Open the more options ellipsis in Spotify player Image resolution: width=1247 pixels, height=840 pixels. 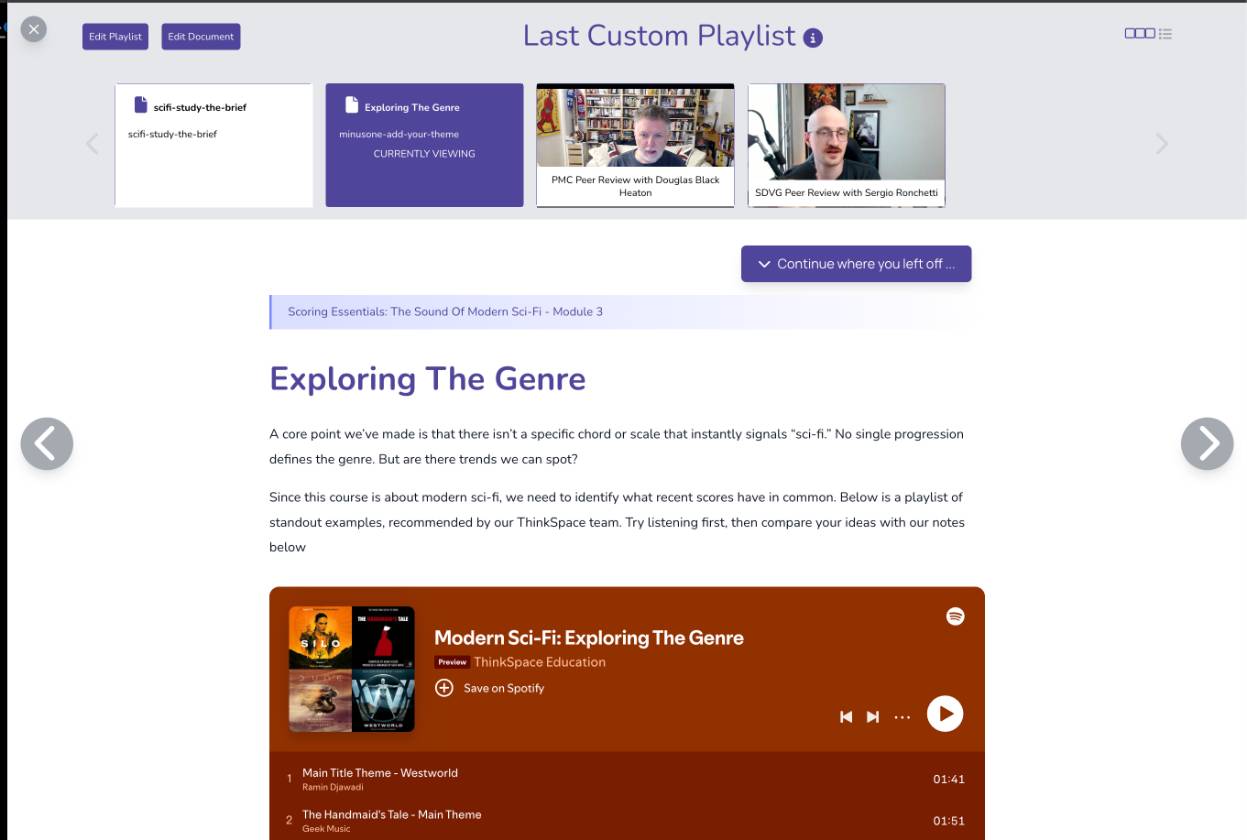coord(902,716)
